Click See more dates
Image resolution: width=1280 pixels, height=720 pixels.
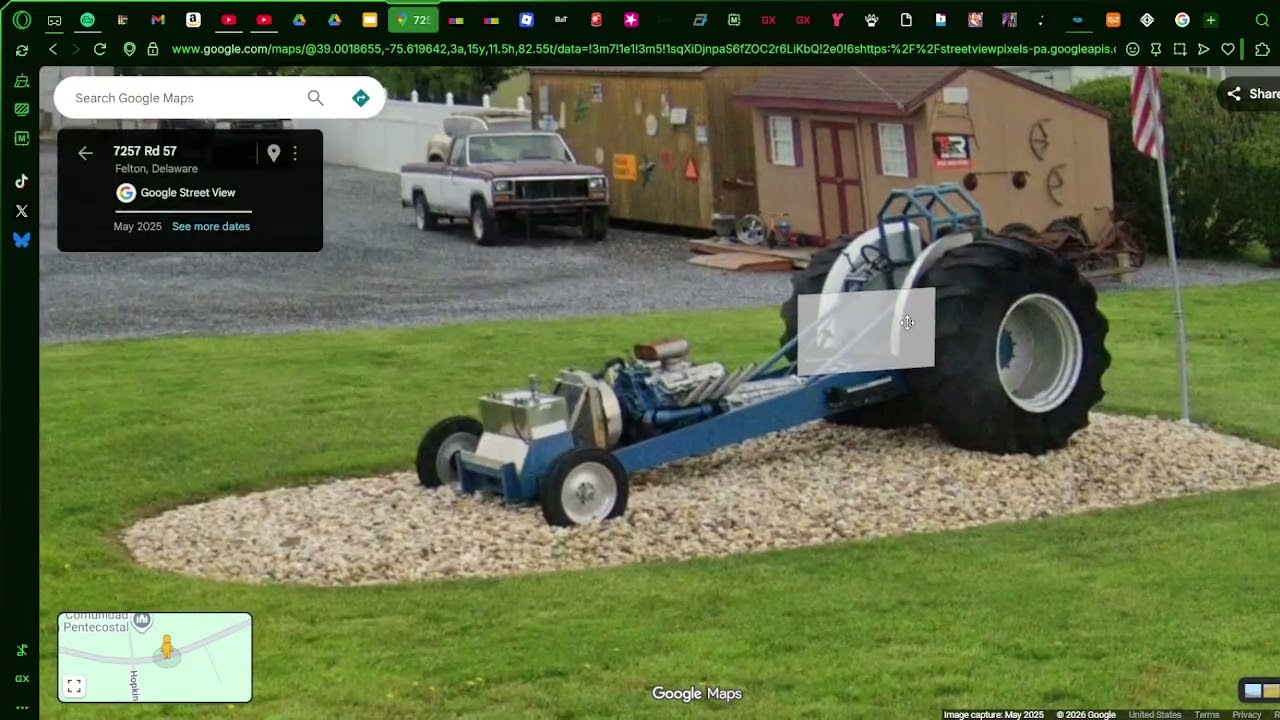click(x=211, y=227)
